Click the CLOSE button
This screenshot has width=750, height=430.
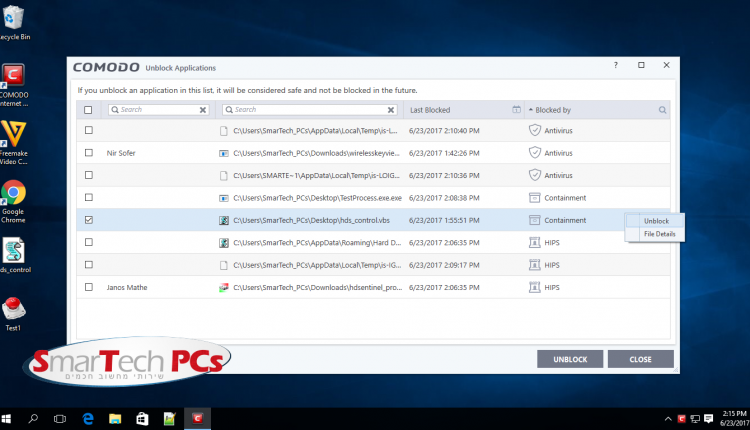pyautogui.click(x=640, y=359)
